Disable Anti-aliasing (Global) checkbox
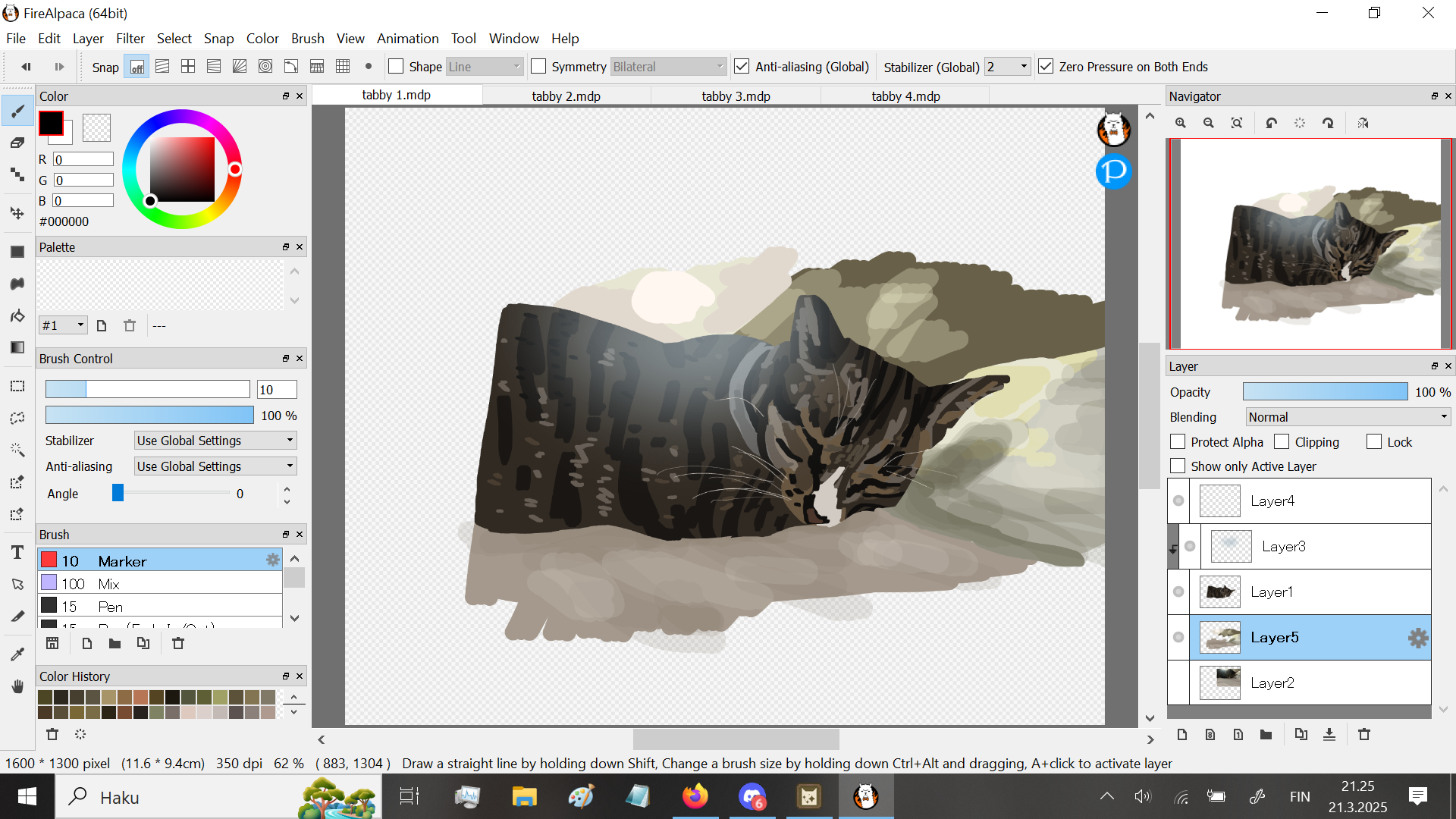 tap(742, 67)
